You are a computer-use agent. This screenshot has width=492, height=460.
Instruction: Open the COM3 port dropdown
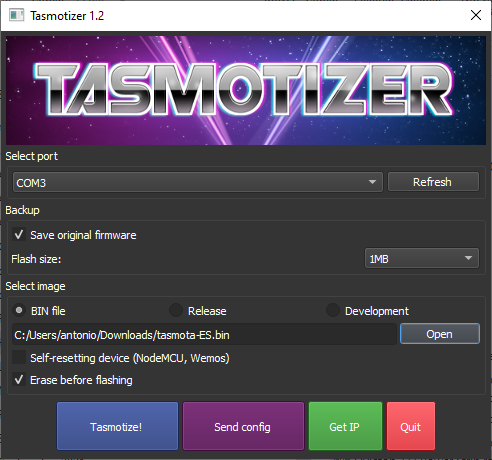(x=198, y=182)
